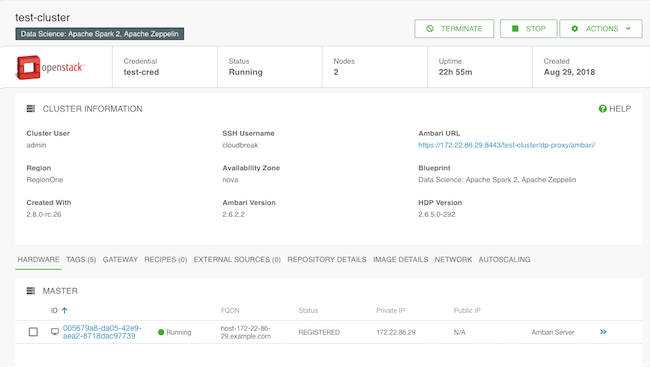Select the master instance checkbox

tap(33, 332)
